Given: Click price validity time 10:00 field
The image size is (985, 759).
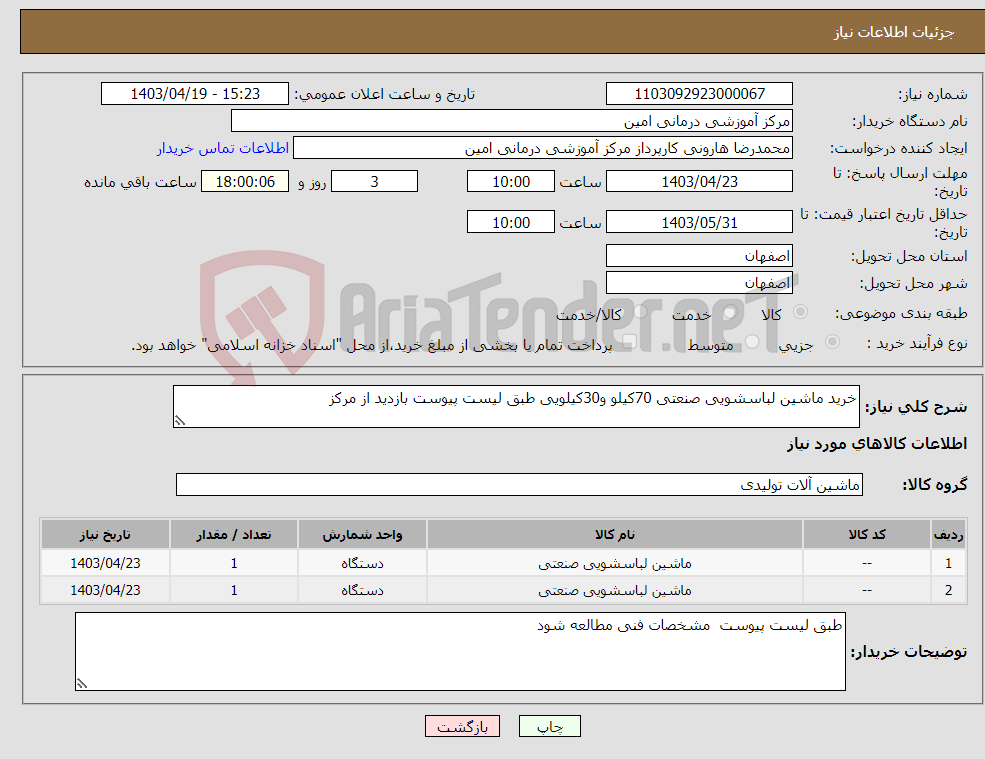Looking at the screenshot, I should (x=511, y=222).
